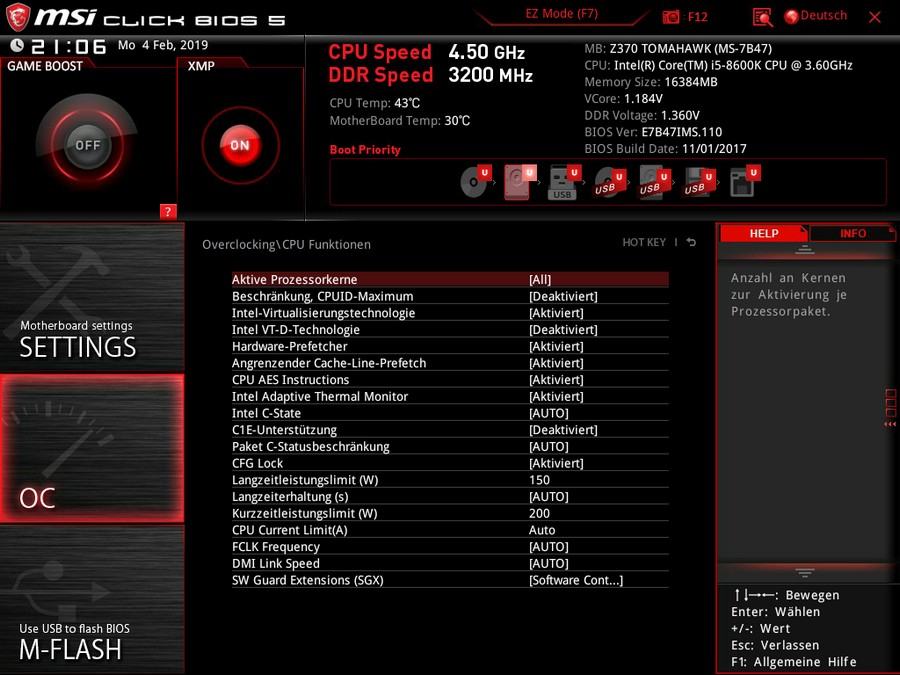
Task: Open the Aktive Prozessorkerne [All] dropdown
Action: [x=450, y=280]
